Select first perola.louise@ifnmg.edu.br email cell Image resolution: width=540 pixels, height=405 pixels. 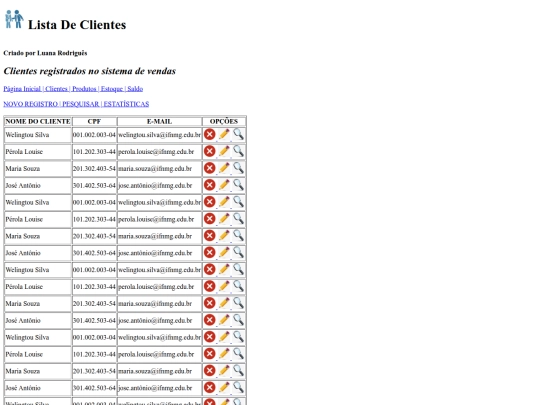(159, 152)
